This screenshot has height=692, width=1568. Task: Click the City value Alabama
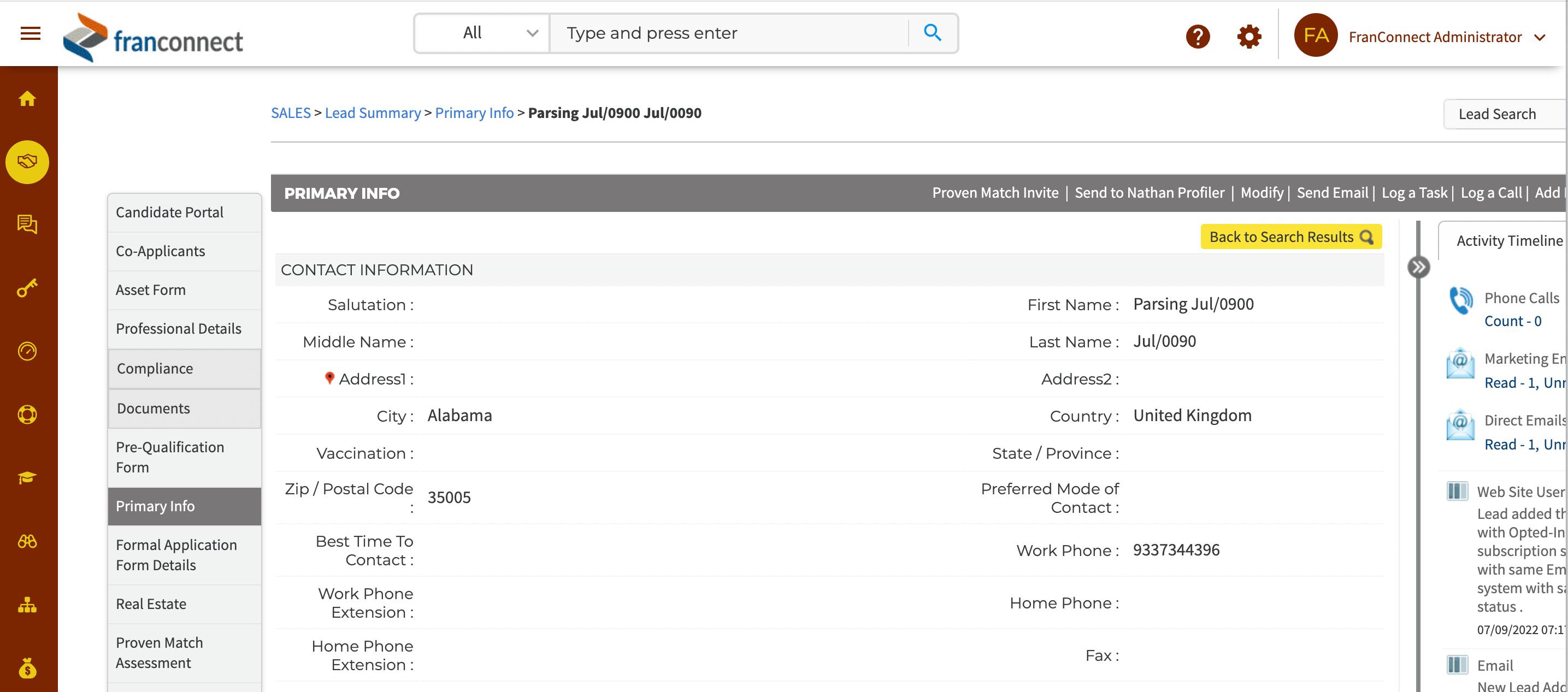pos(459,416)
